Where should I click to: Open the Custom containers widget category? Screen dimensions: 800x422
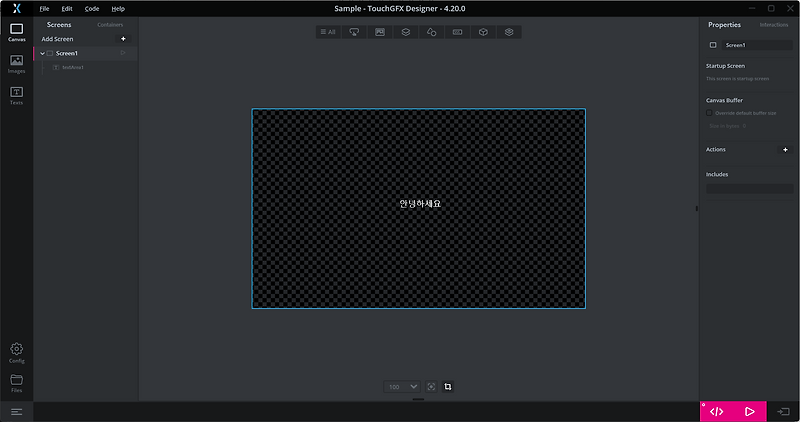(x=509, y=32)
